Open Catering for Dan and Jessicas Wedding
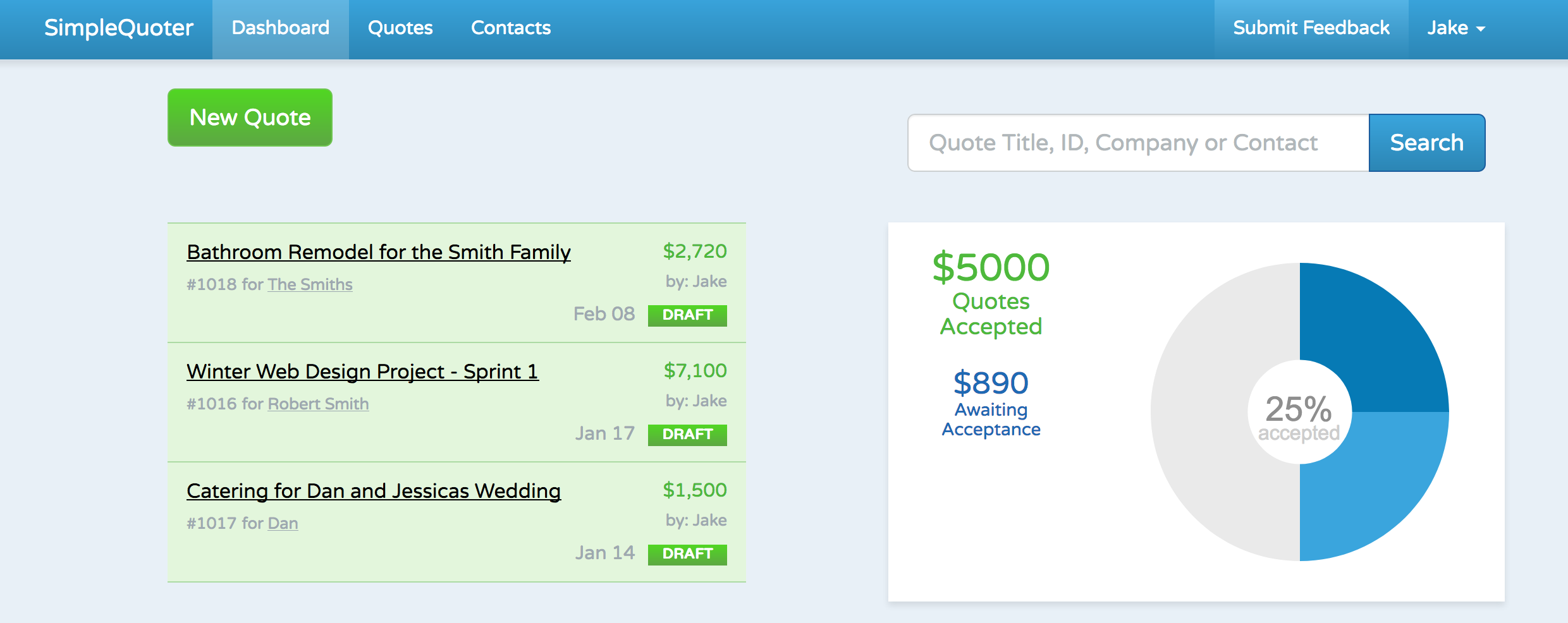 coord(374,491)
